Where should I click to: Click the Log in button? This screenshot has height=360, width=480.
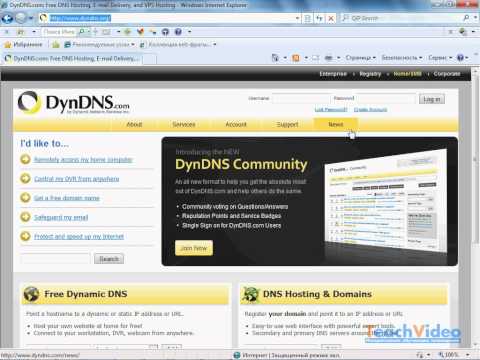(432, 99)
